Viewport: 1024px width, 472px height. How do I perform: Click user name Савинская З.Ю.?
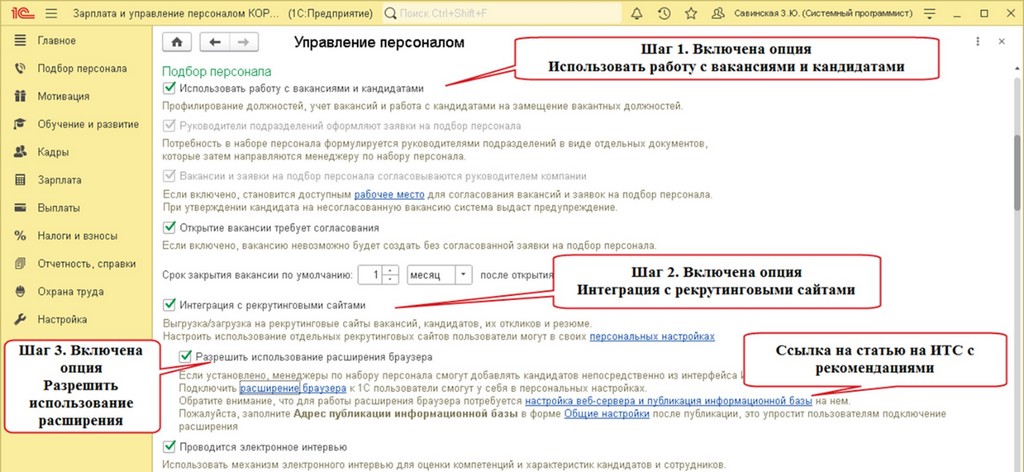pos(824,14)
